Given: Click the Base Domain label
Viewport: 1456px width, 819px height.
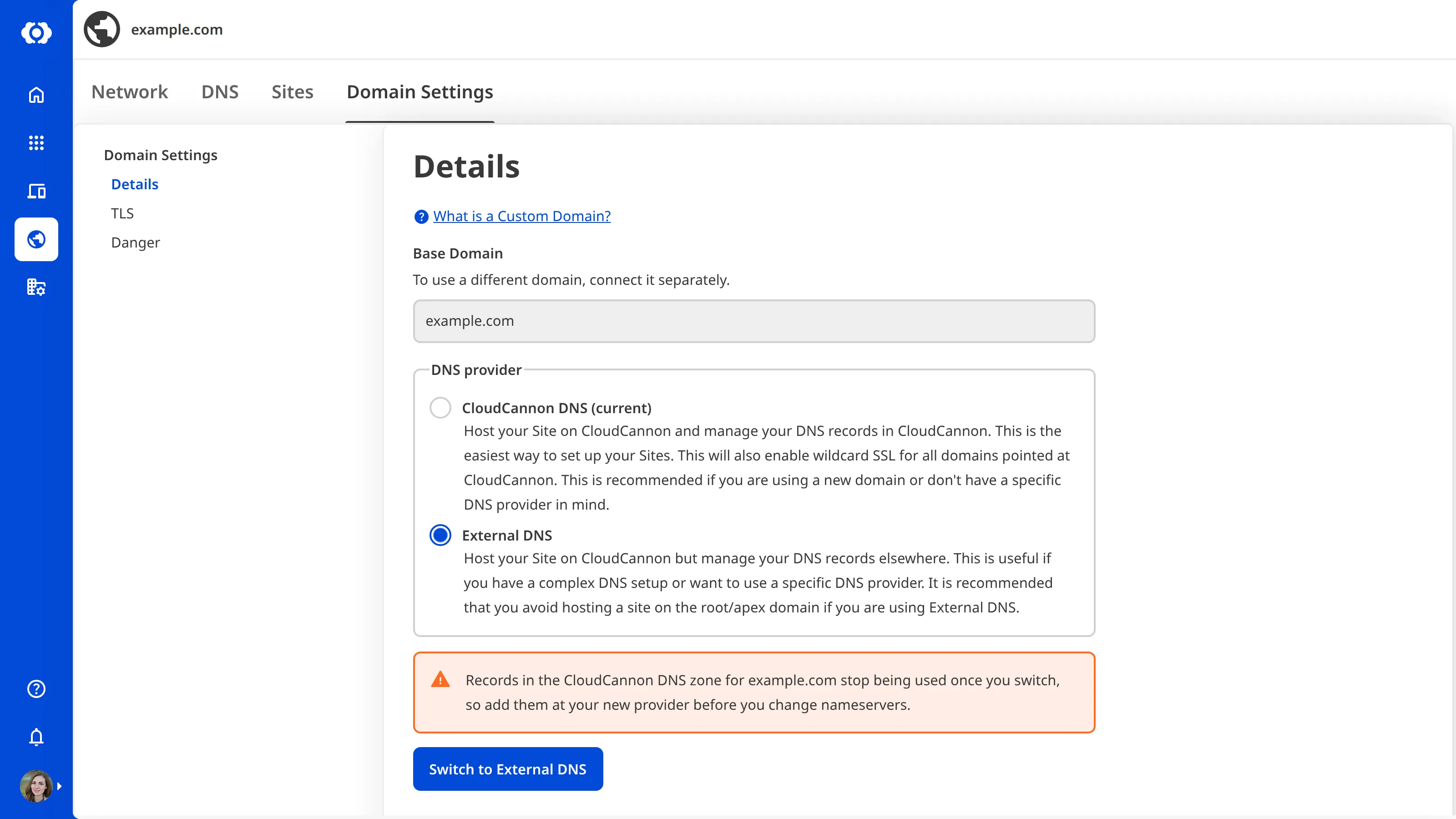Looking at the screenshot, I should pyautogui.click(x=458, y=253).
